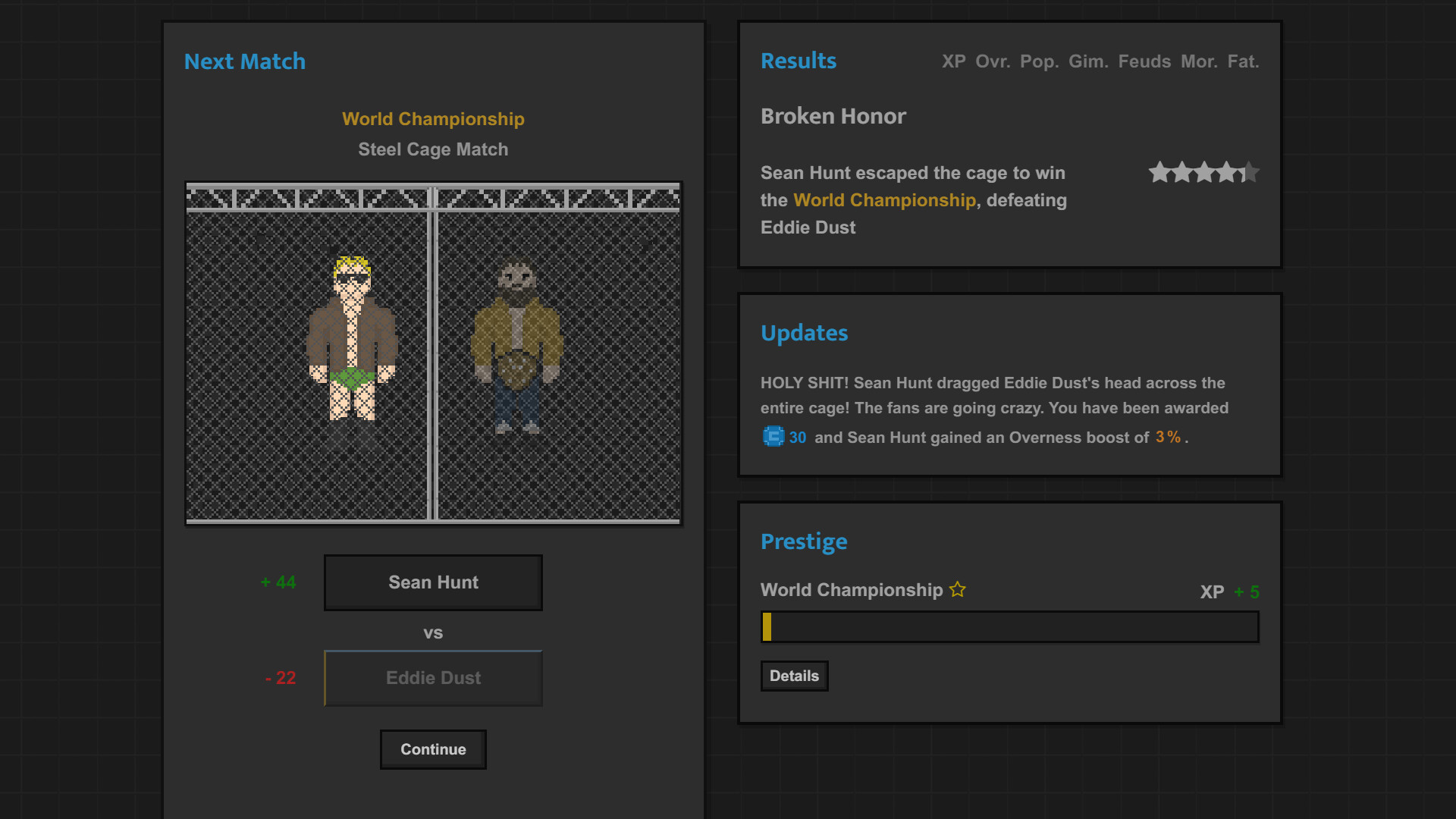Click the first star of the match rating
The height and width of the screenshot is (819, 1456).
[x=1160, y=172]
